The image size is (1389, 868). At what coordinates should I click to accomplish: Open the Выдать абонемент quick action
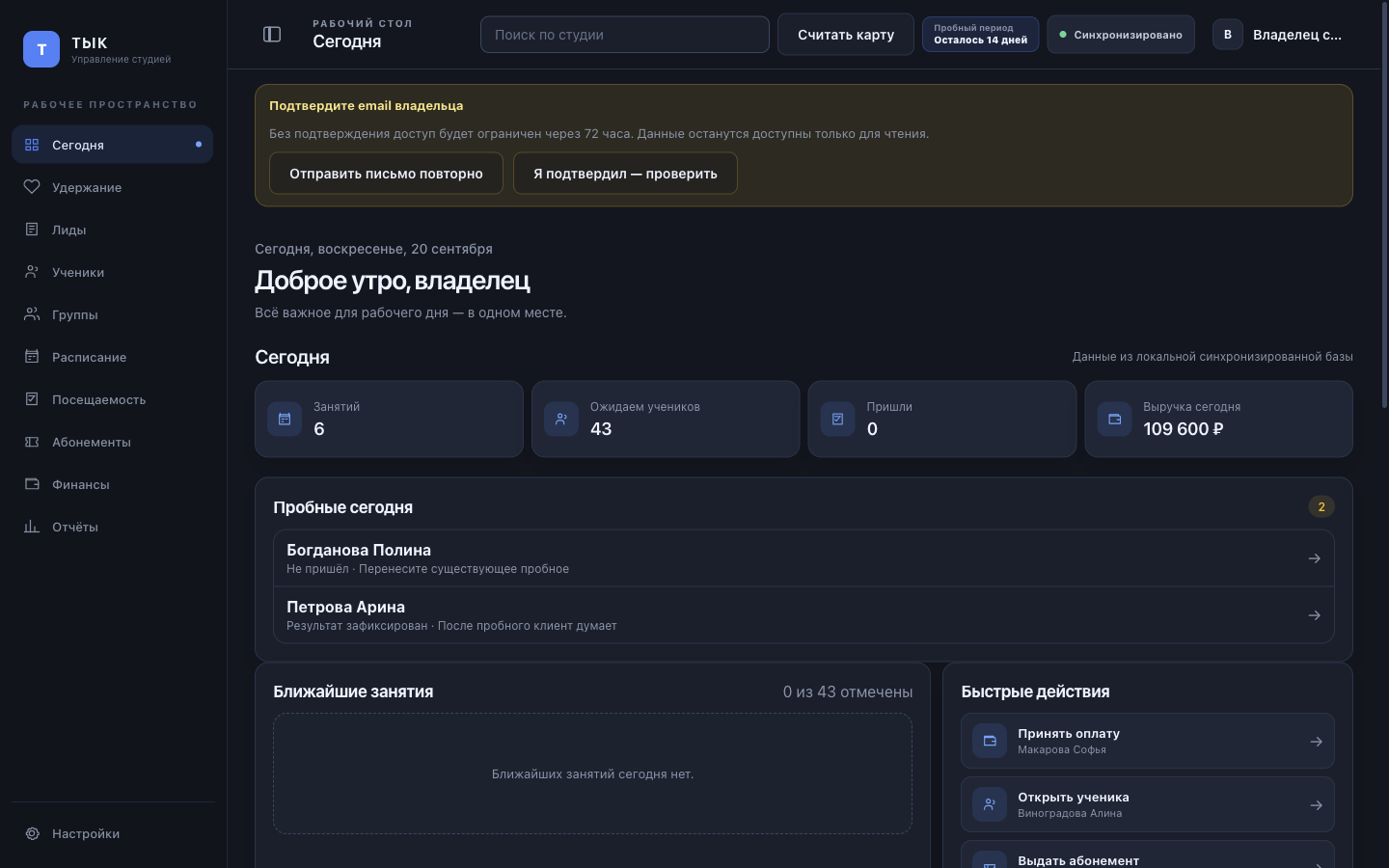pyautogui.click(x=1148, y=854)
